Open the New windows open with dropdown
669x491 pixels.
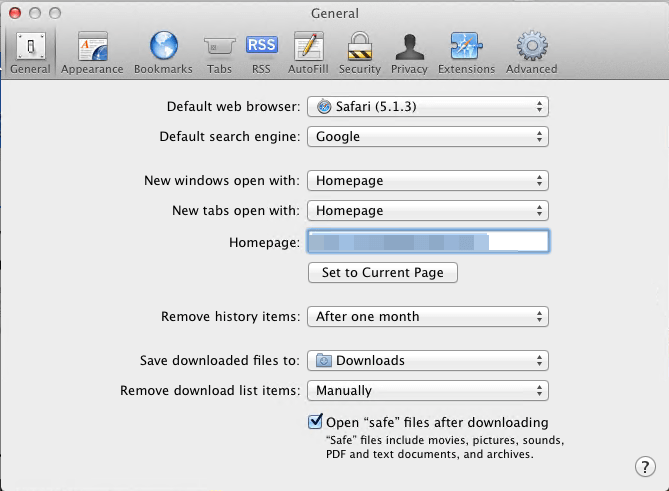(x=428, y=180)
